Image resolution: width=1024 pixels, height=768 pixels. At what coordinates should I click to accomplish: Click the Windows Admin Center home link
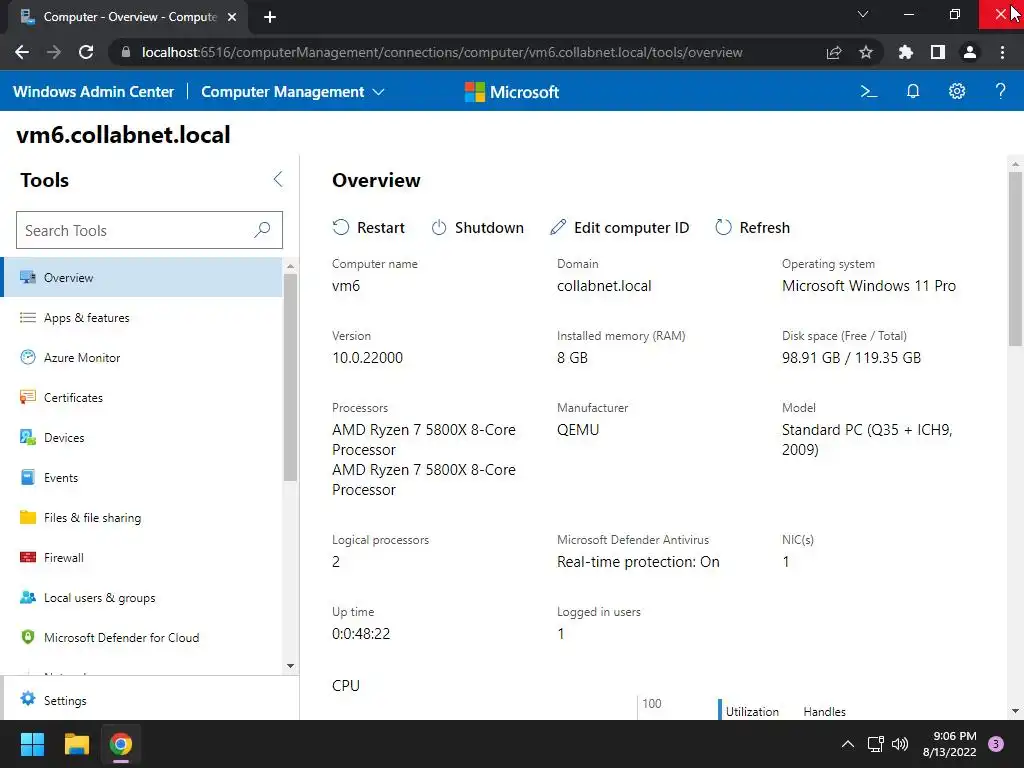pos(93,91)
